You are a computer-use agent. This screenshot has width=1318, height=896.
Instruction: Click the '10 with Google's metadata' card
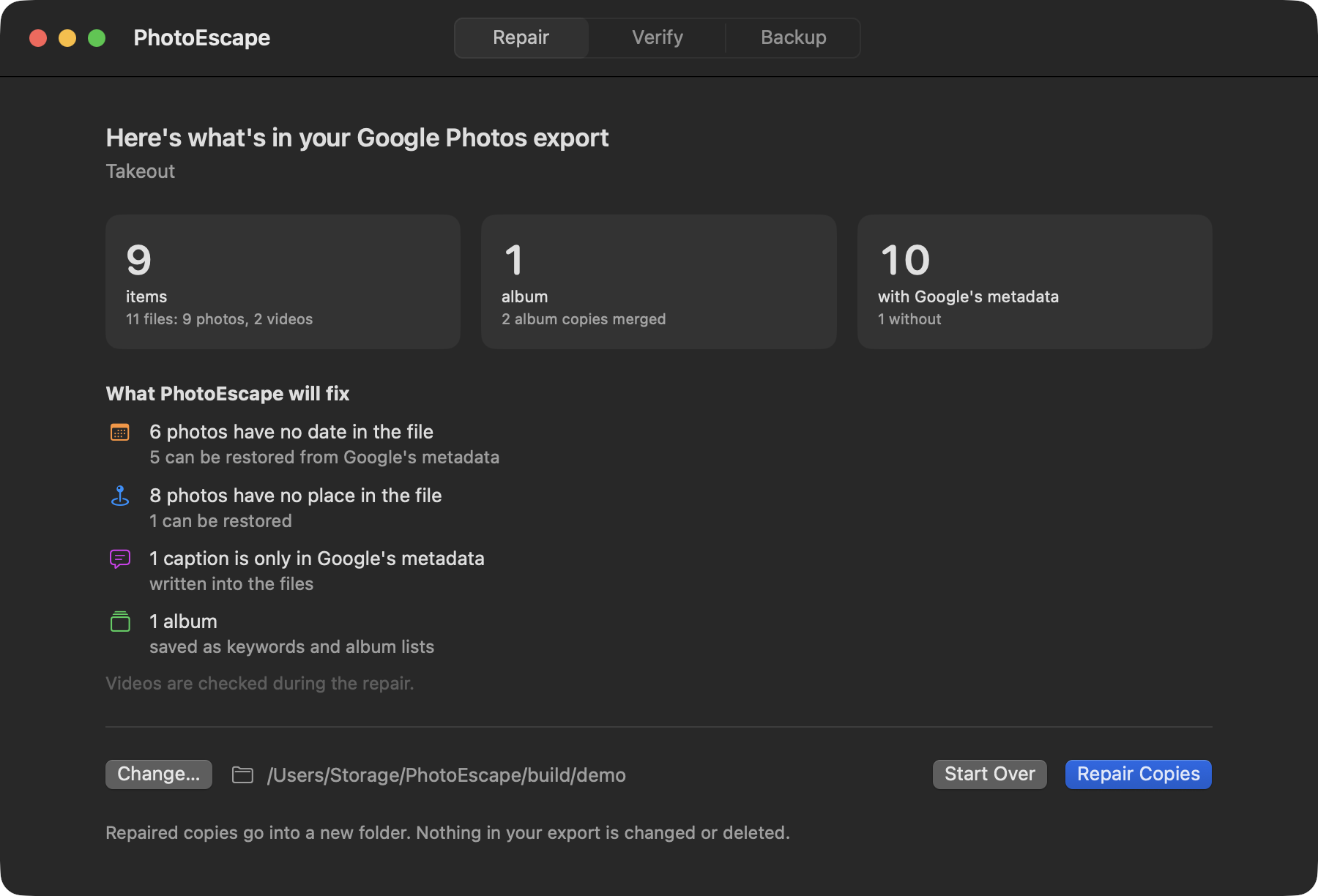pos(1035,282)
